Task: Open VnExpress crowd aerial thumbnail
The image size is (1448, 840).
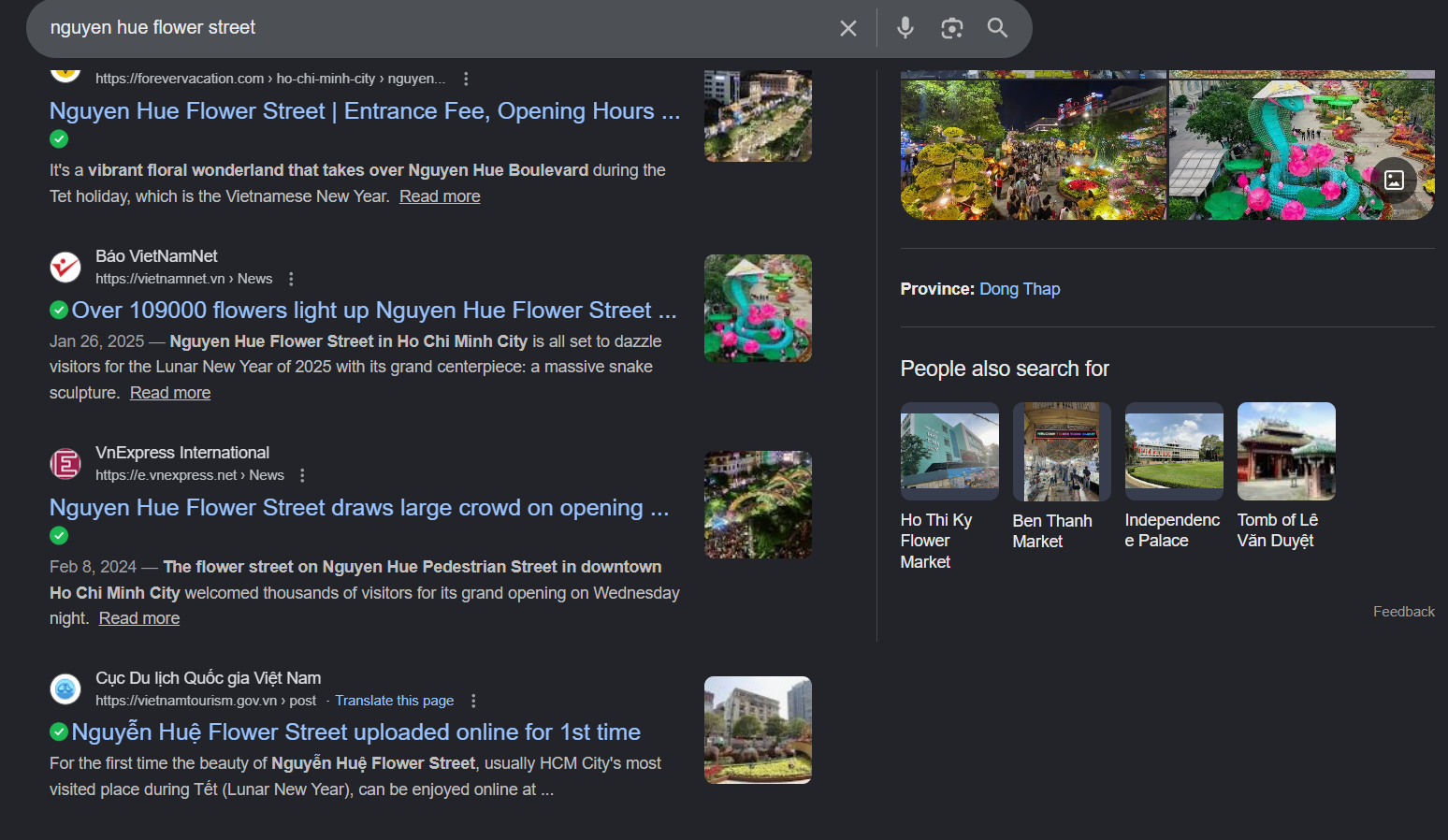Action: point(758,505)
